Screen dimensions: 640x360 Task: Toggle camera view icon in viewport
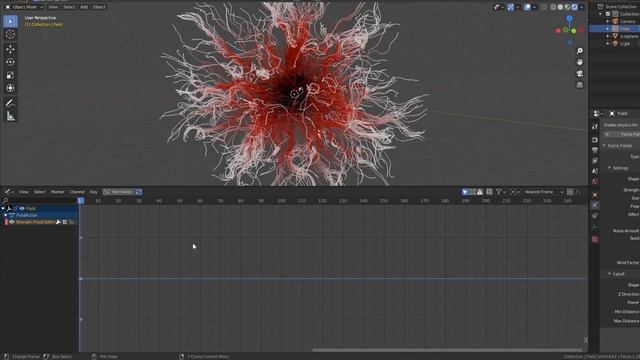(580, 73)
